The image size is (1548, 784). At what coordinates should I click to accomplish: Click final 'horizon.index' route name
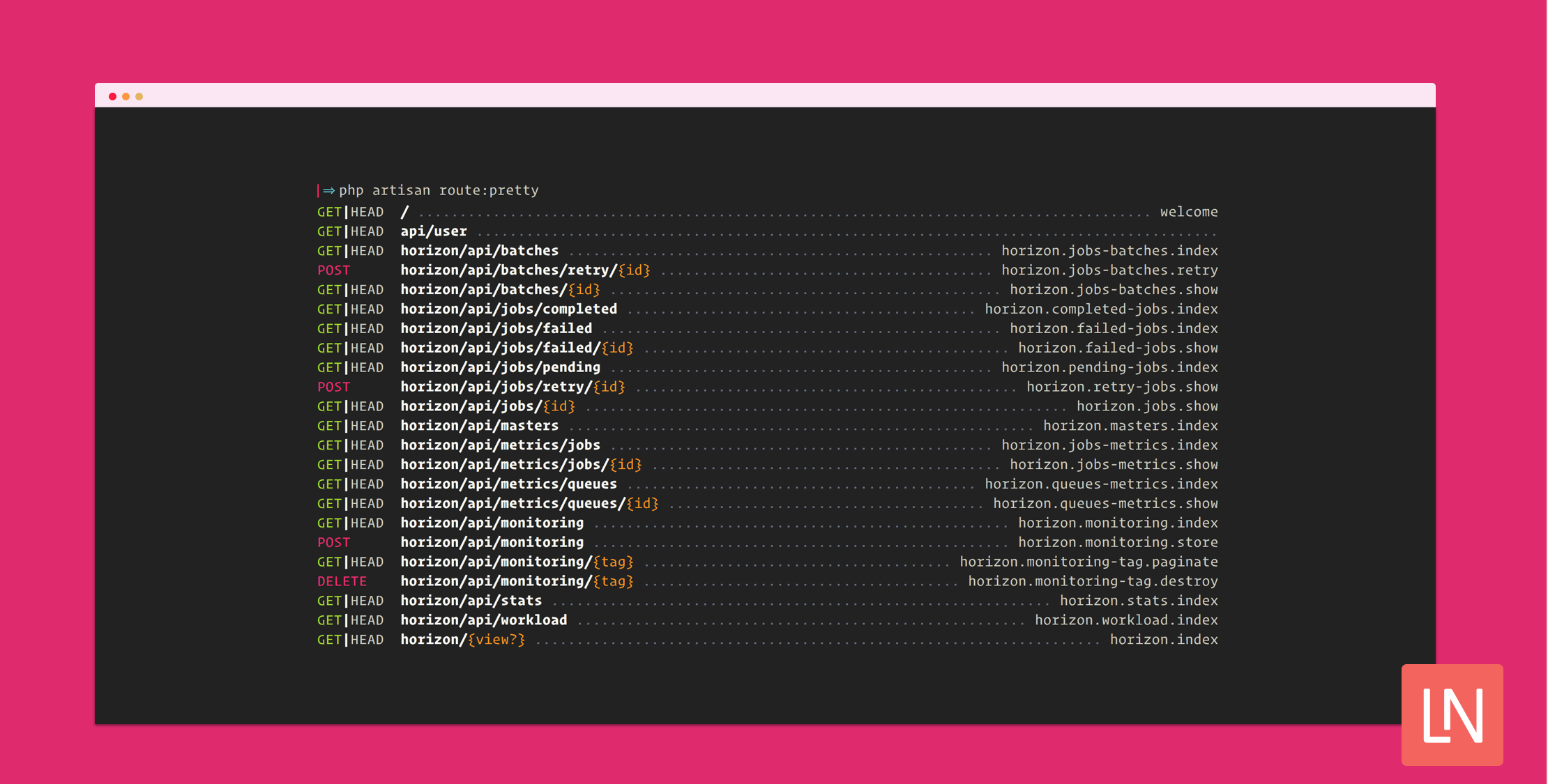point(1164,640)
